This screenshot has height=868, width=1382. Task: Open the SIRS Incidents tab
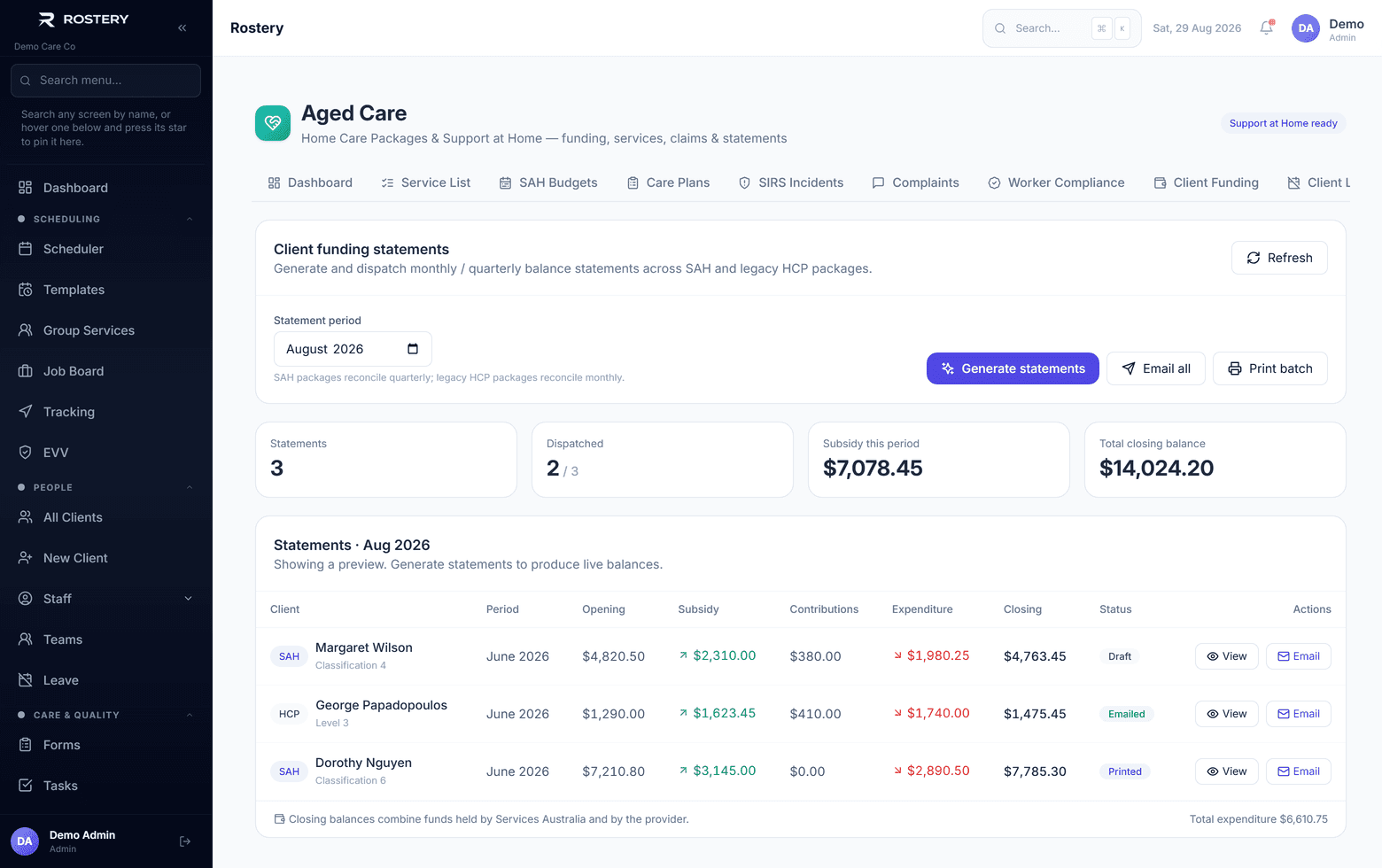pyautogui.click(x=791, y=182)
